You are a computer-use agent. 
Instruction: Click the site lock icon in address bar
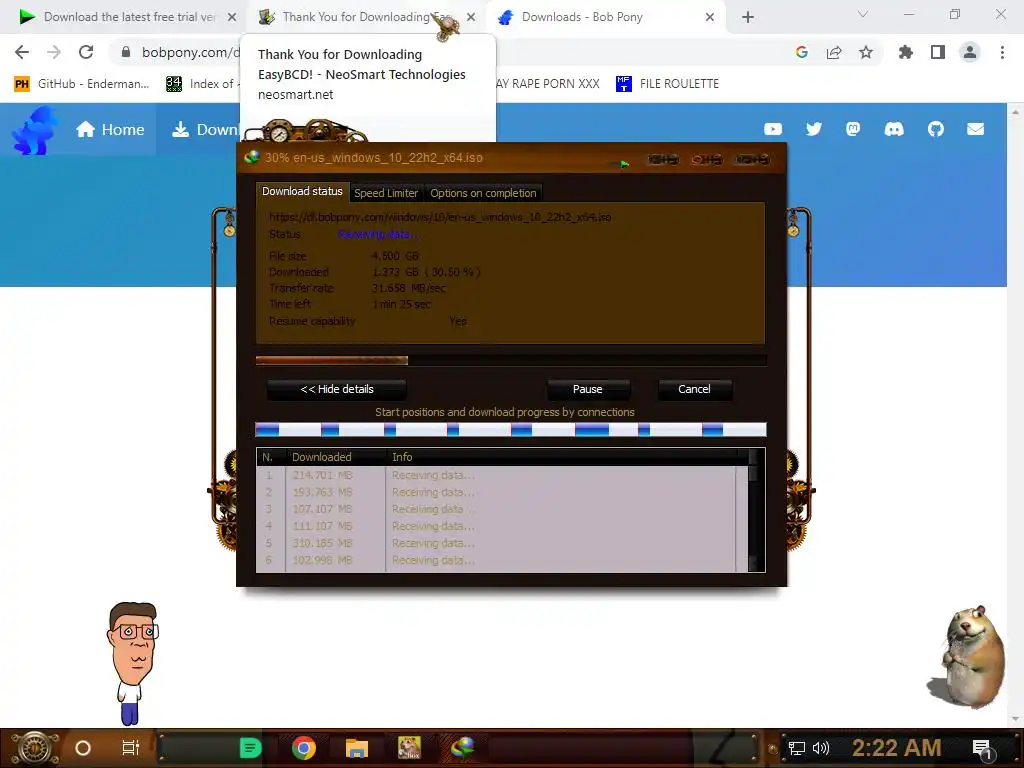[x=126, y=52]
